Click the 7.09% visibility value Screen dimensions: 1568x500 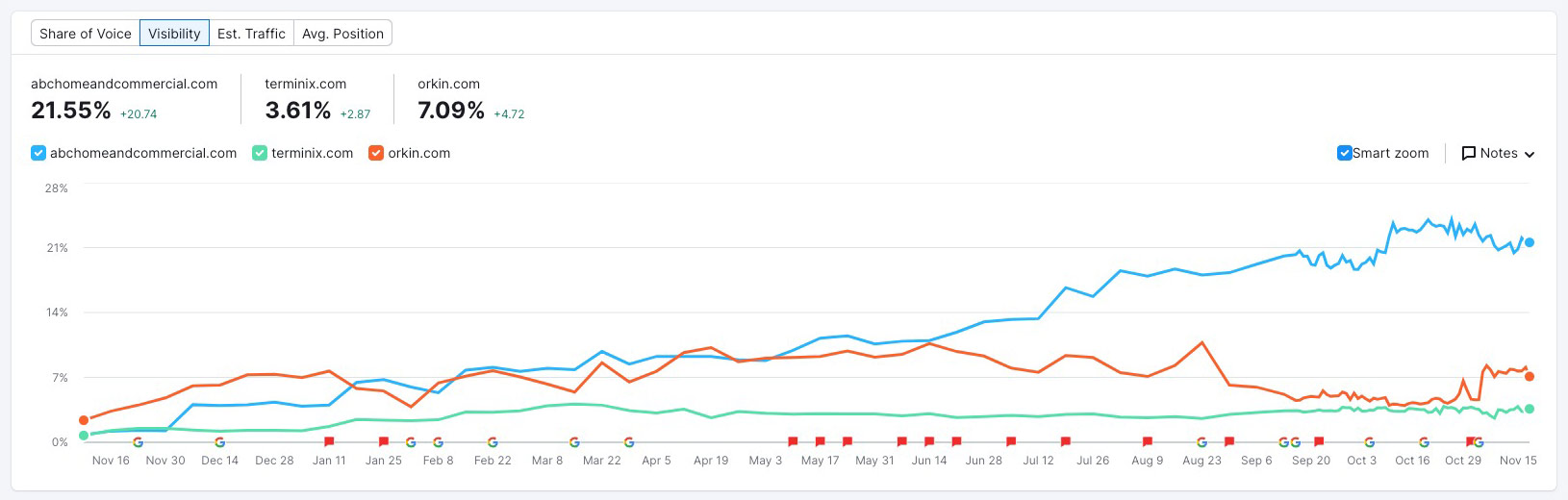[x=451, y=111]
